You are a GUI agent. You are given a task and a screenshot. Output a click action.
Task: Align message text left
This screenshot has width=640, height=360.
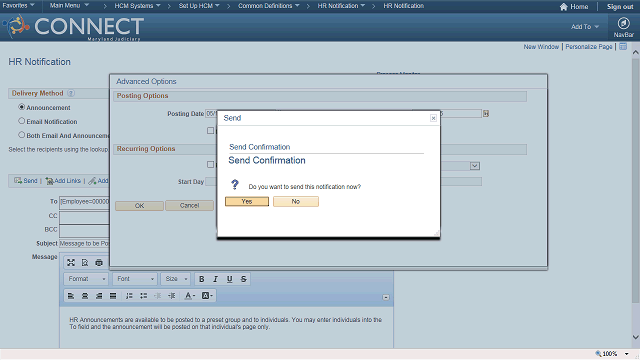pyautogui.click(x=71, y=296)
